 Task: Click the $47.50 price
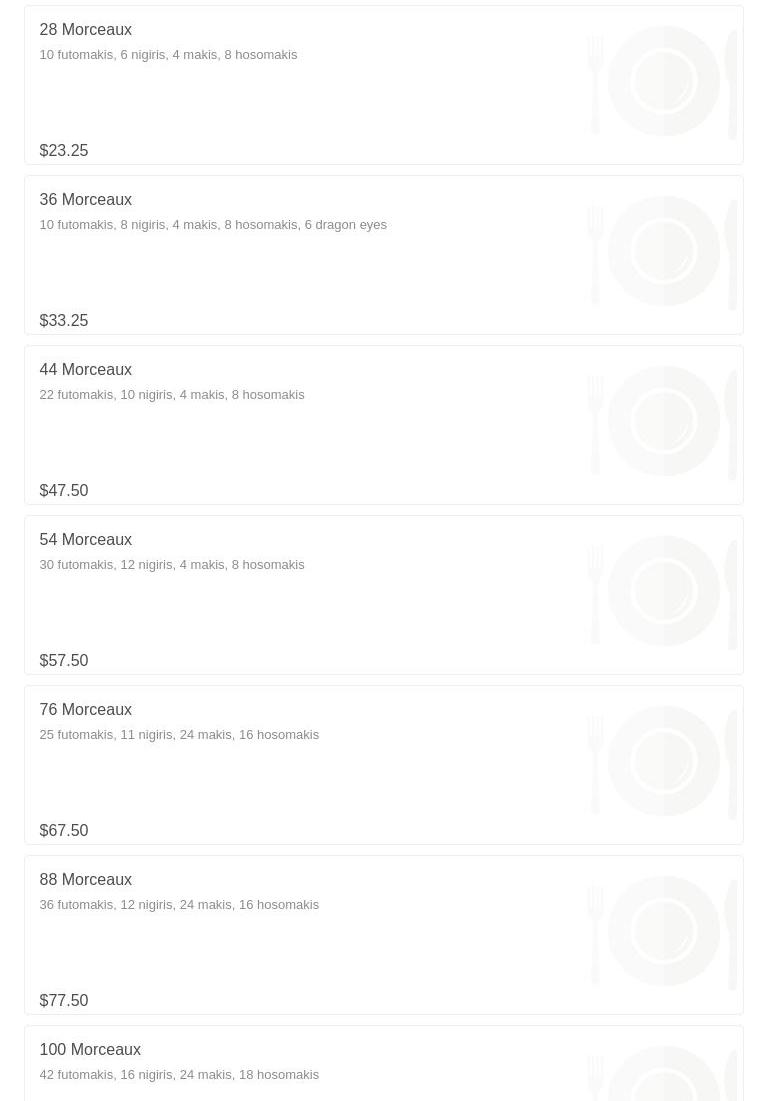tap(64, 491)
